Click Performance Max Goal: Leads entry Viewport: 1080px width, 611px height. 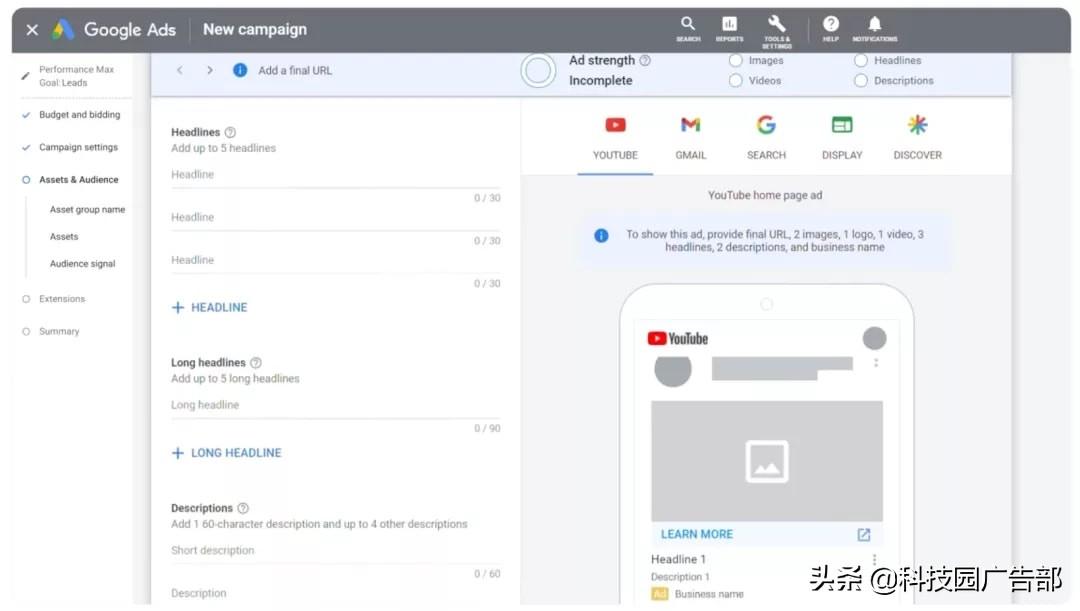(76, 76)
